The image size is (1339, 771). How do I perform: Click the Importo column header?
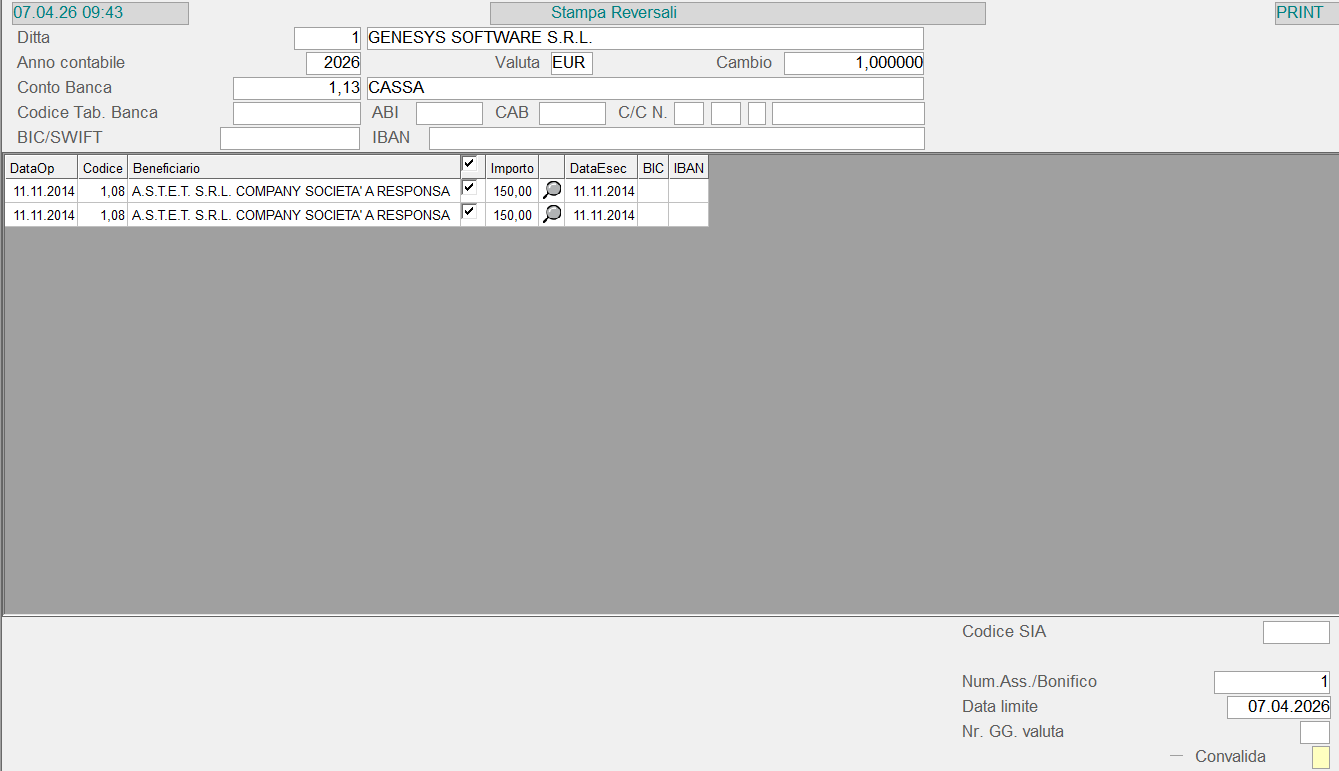511,168
